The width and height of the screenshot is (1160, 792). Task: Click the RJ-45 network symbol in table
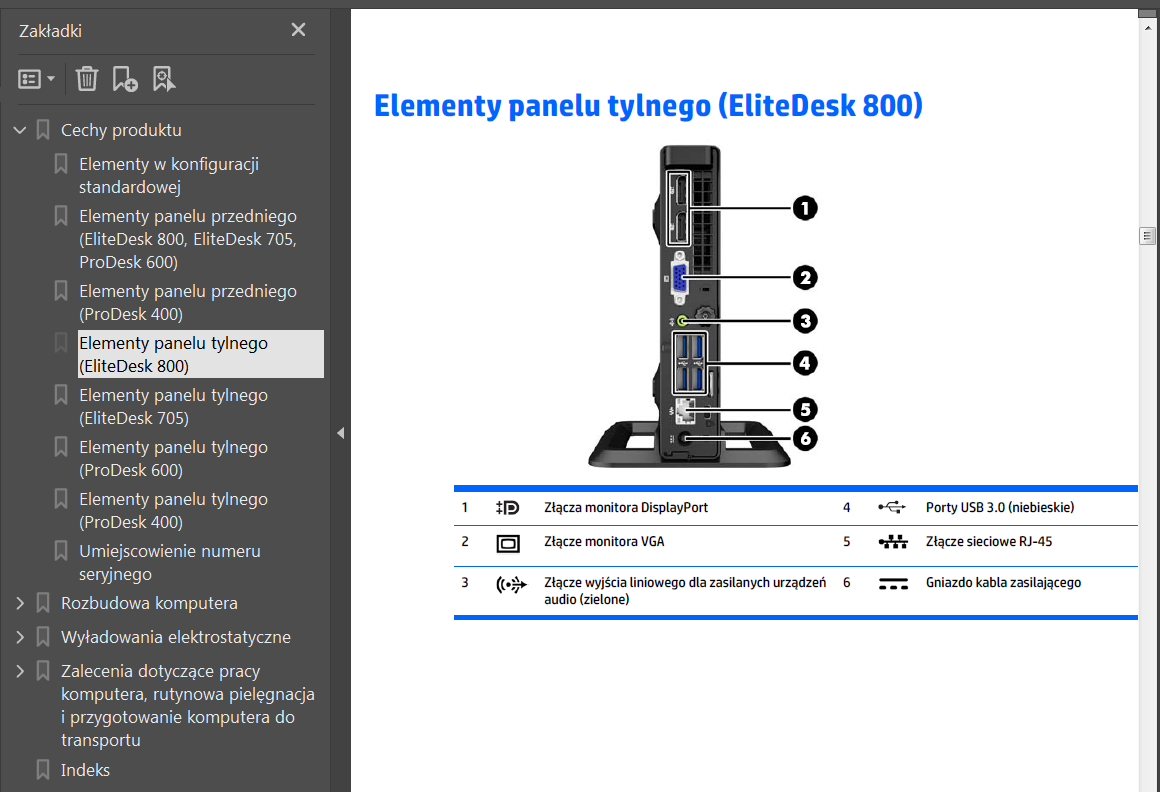(x=893, y=542)
